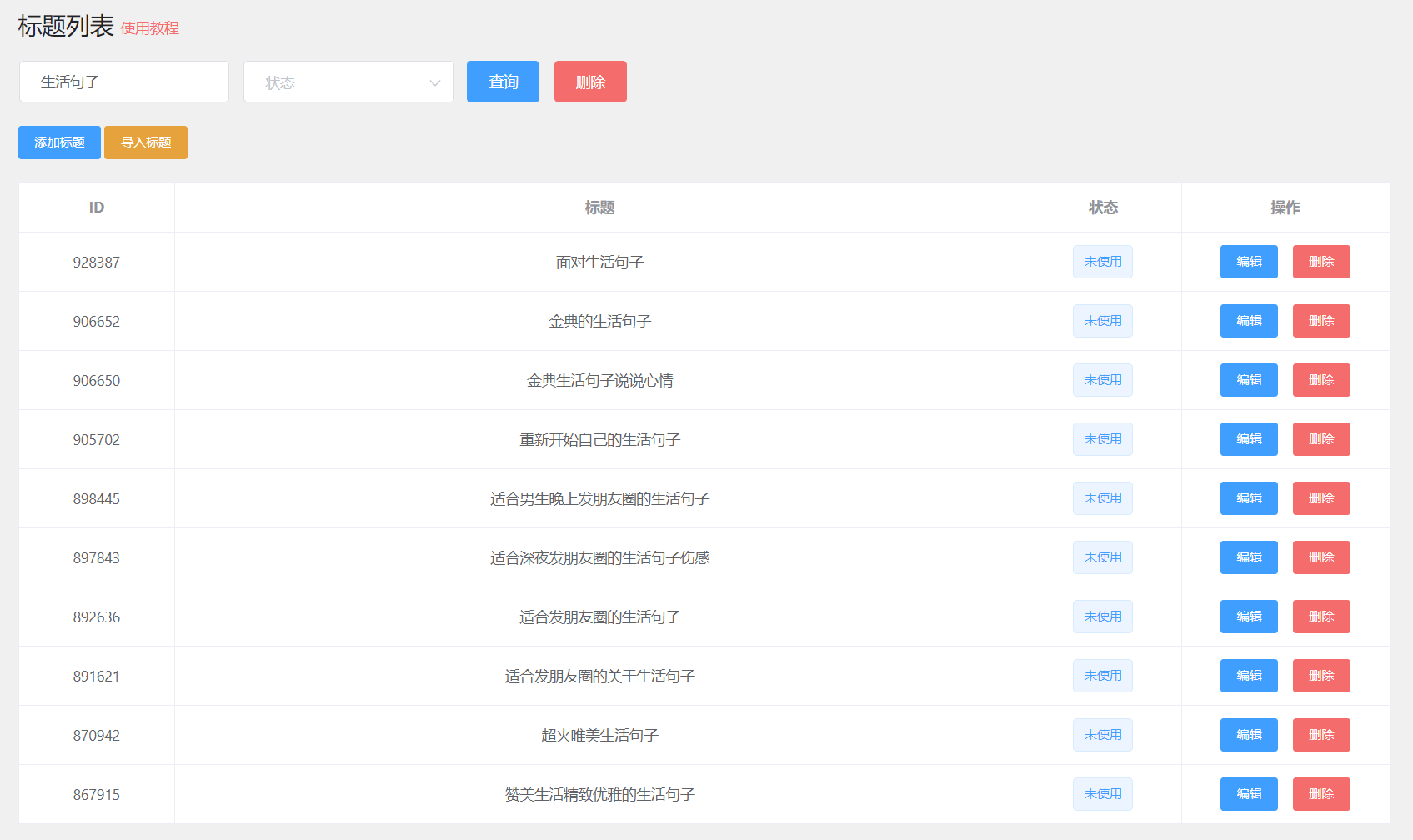The image size is (1413, 840).
Task: Click the 未使用 tag for ID 897843
Action: point(1103,557)
